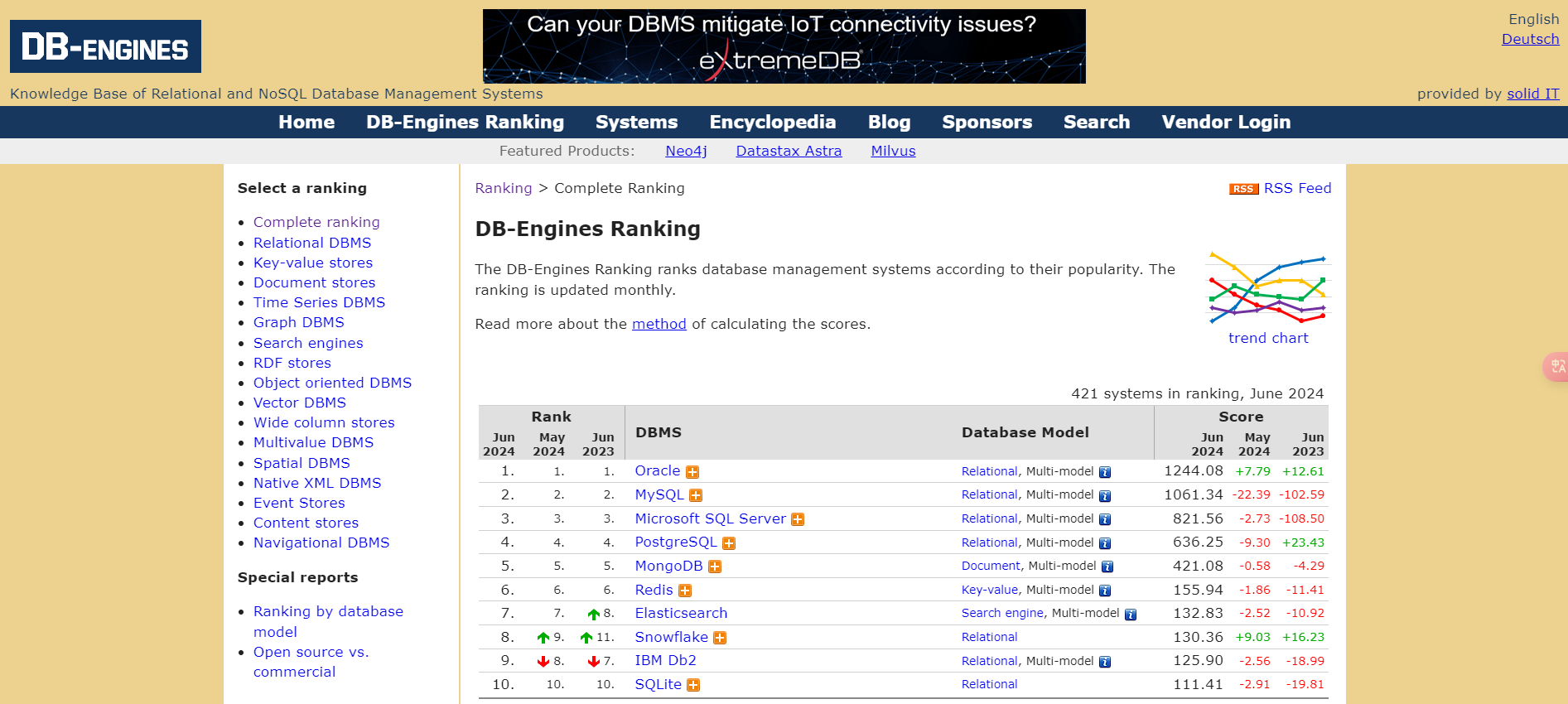Screen dimensions: 1568x704
Task: Open DB-Engines Ranking menu item
Action: click(465, 122)
